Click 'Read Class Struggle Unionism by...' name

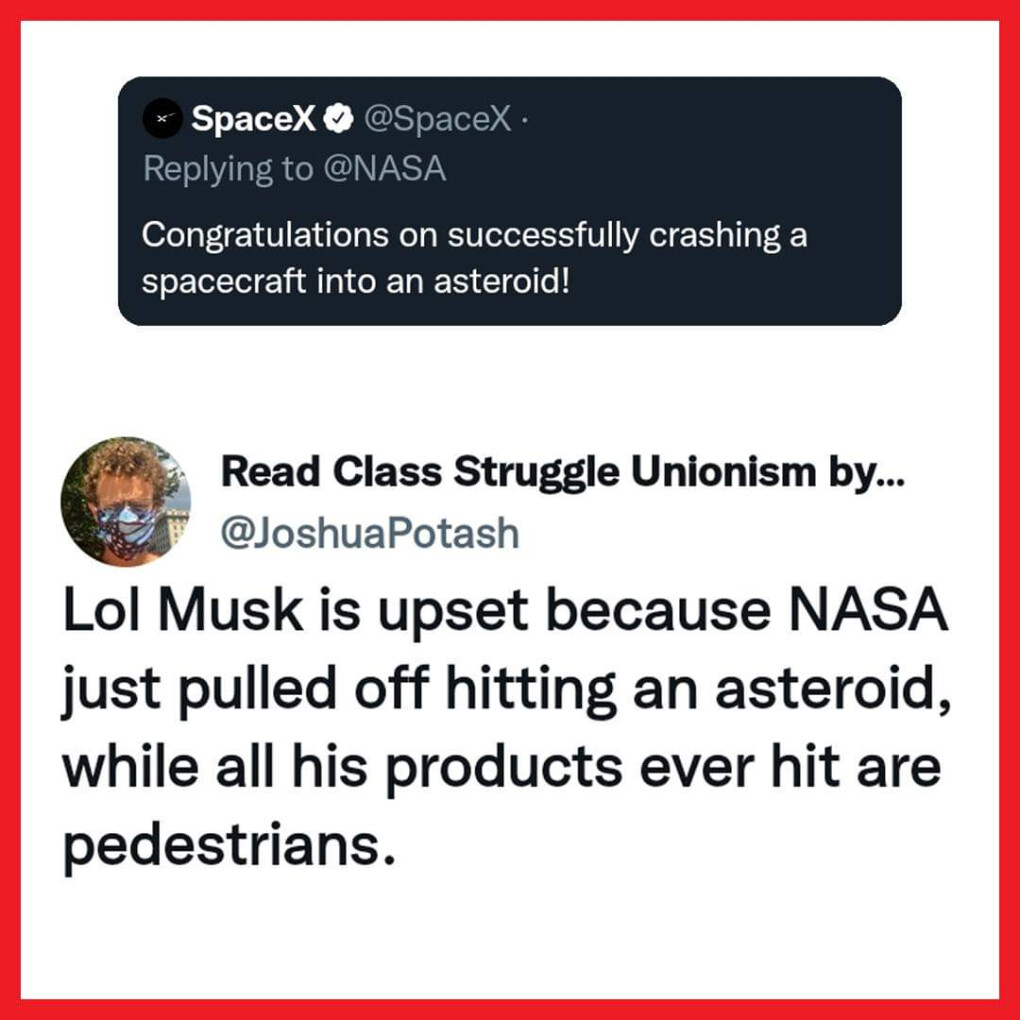[561, 472]
